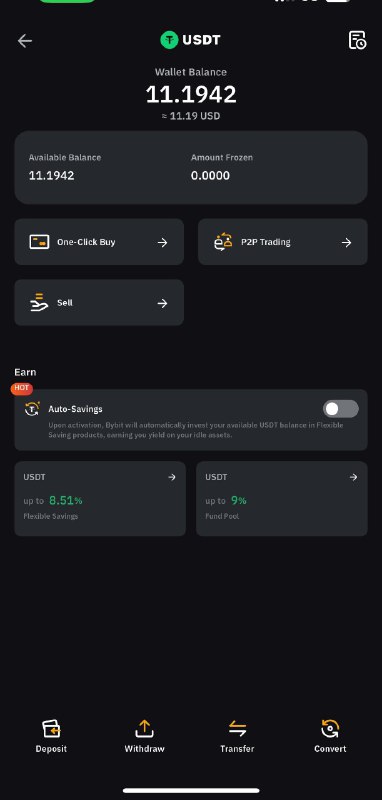The image size is (382, 800).
Task: Open the transaction history icon
Action: (x=357, y=40)
